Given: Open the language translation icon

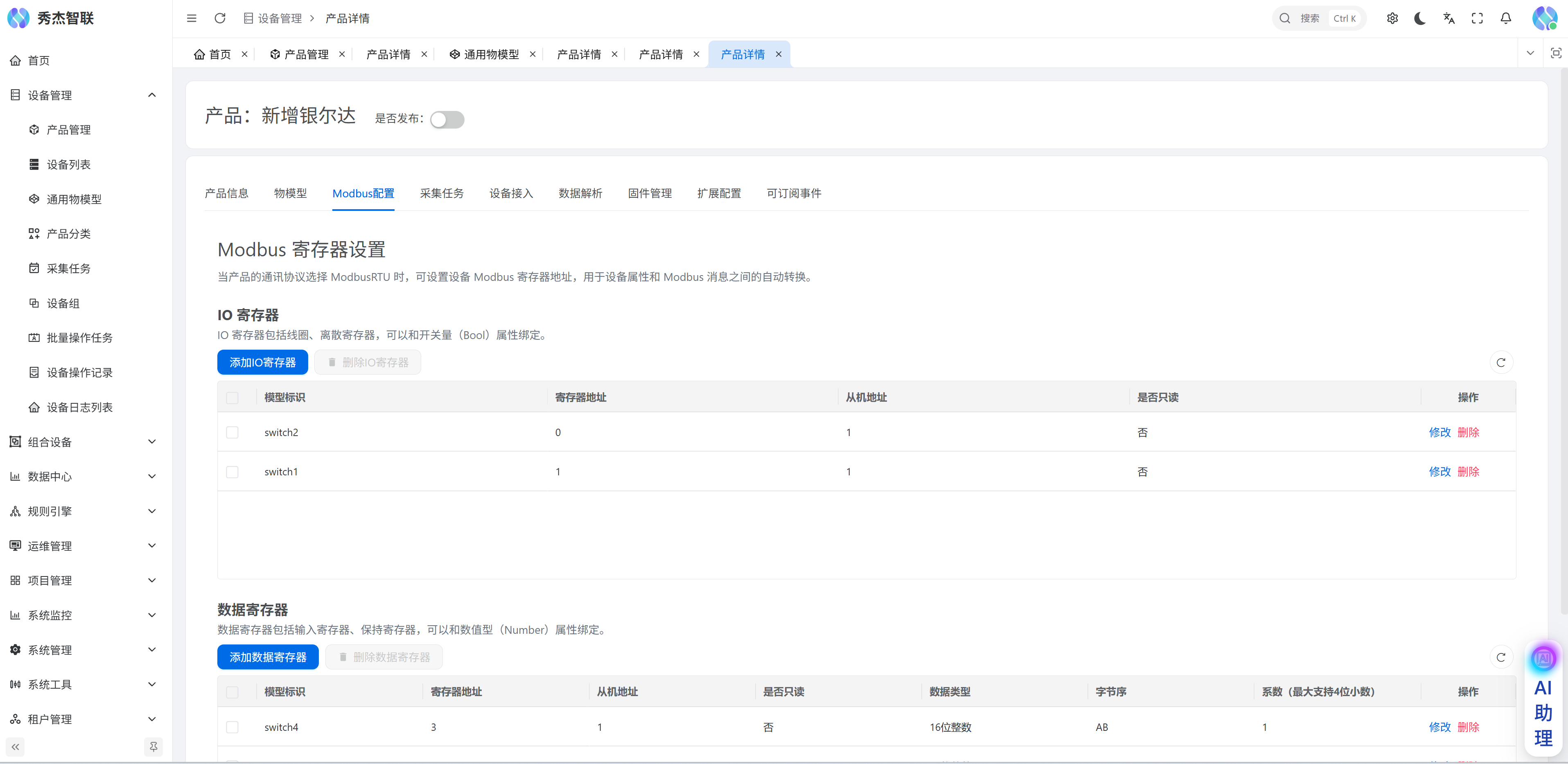Looking at the screenshot, I should 1449,18.
